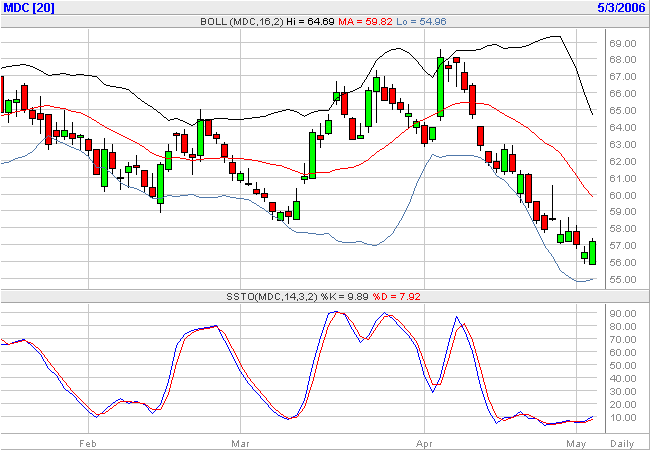Click the red %D = 7.92 value
650x450 pixels.
pos(396,297)
